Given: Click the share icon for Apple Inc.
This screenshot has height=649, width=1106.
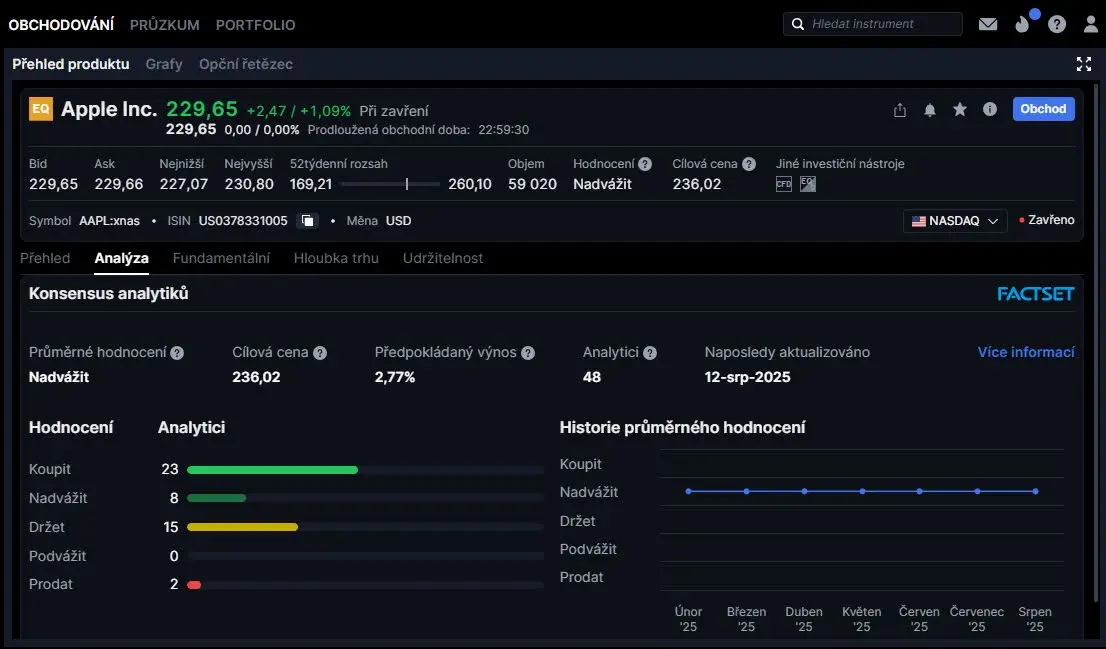Looking at the screenshot, I should (900, 110).
